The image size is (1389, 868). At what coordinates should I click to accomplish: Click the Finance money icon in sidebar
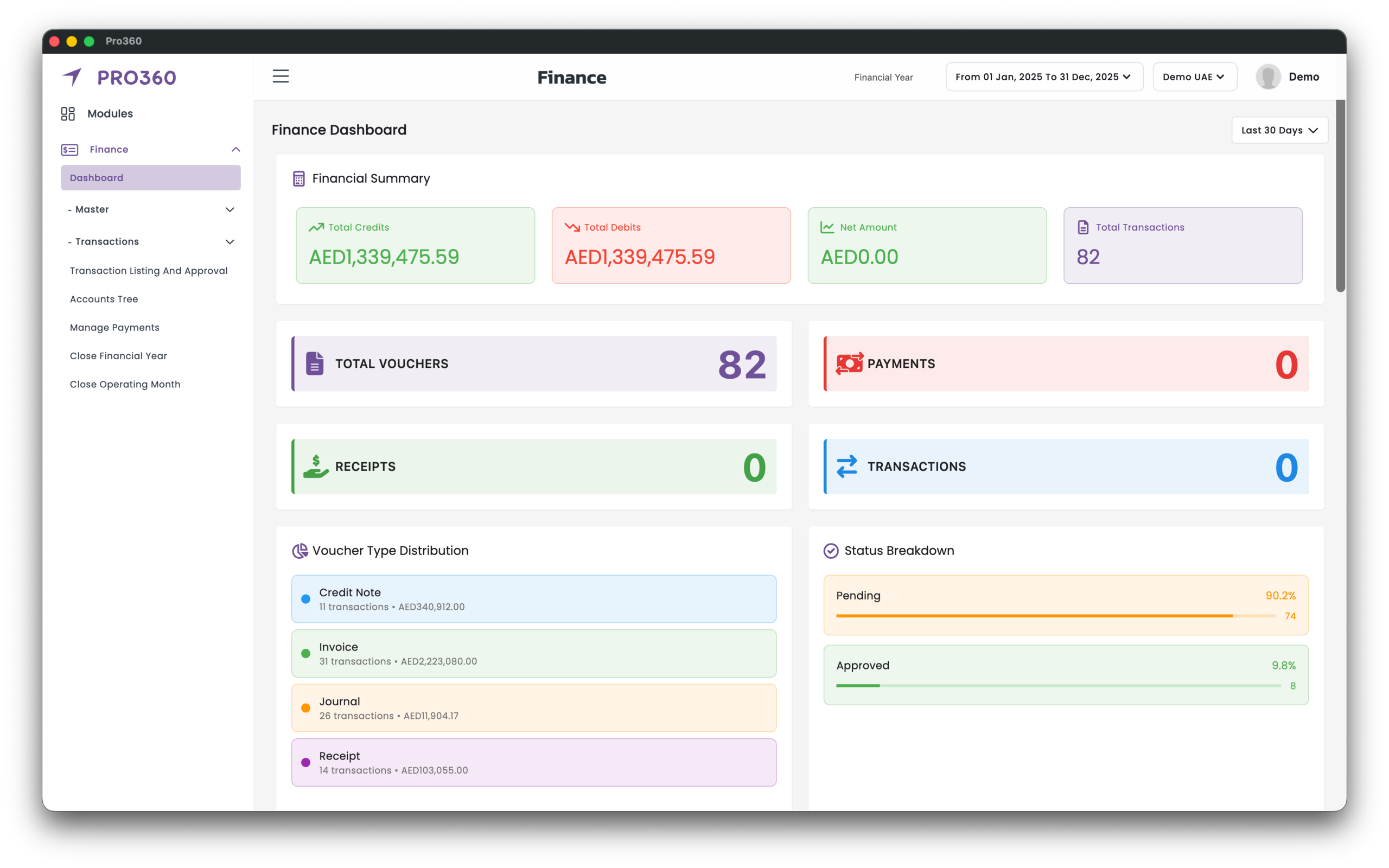(69, 150)
